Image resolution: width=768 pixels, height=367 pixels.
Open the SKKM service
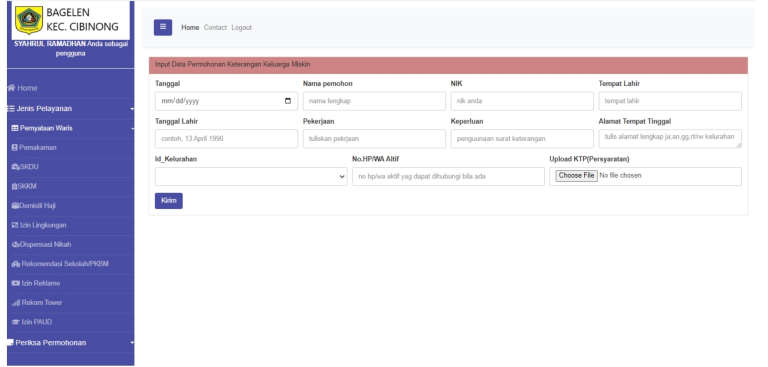(x=71, y=186)
